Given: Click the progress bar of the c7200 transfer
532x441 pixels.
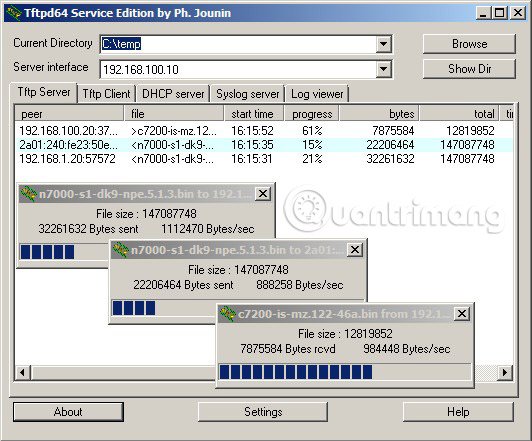Looking at the screenshot, I should (x=345, y=372).
